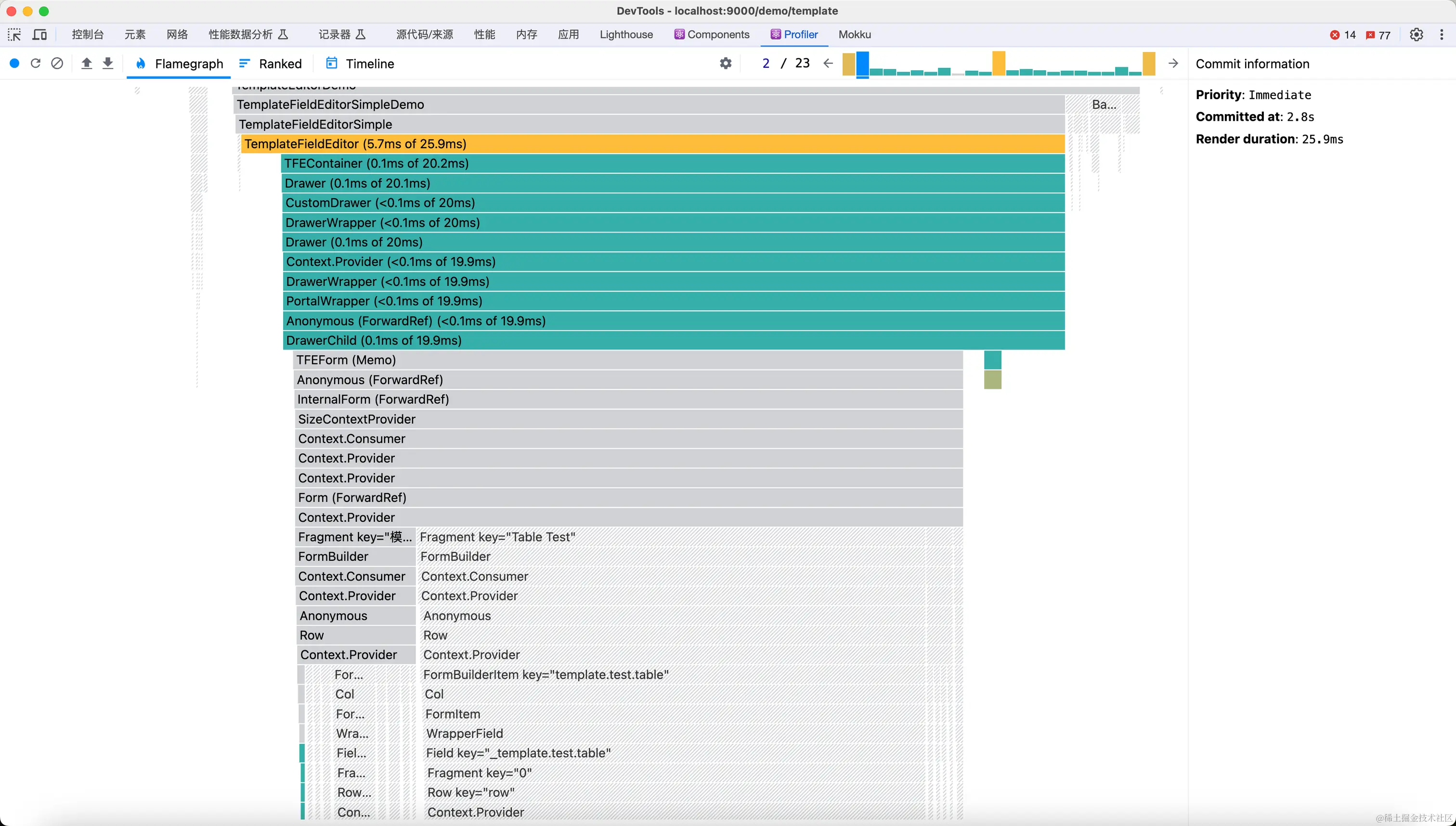This screenshot has height=826, width=1456.
Task: Click Committed at value 2.8s
Action: 1300,117
